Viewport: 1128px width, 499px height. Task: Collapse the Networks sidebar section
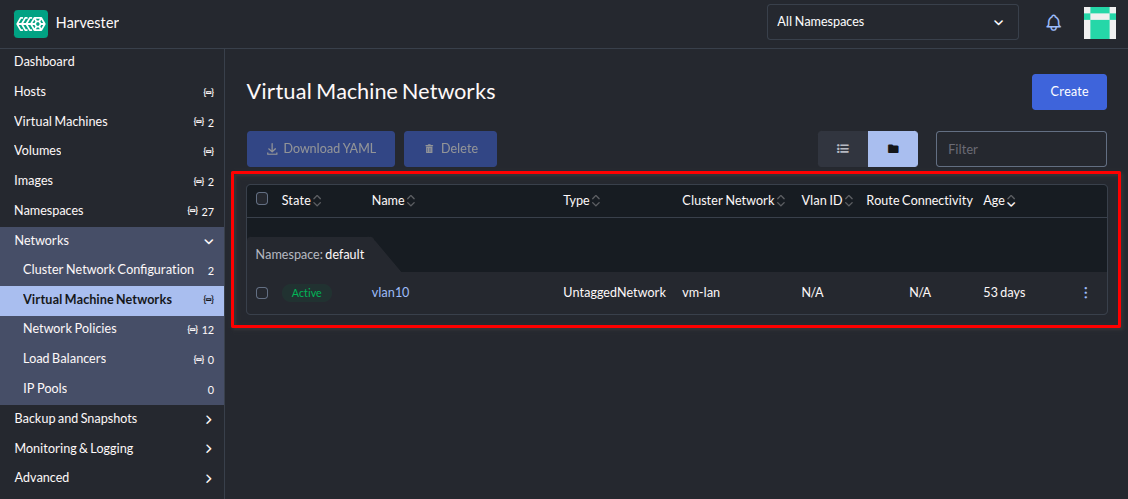208,241
